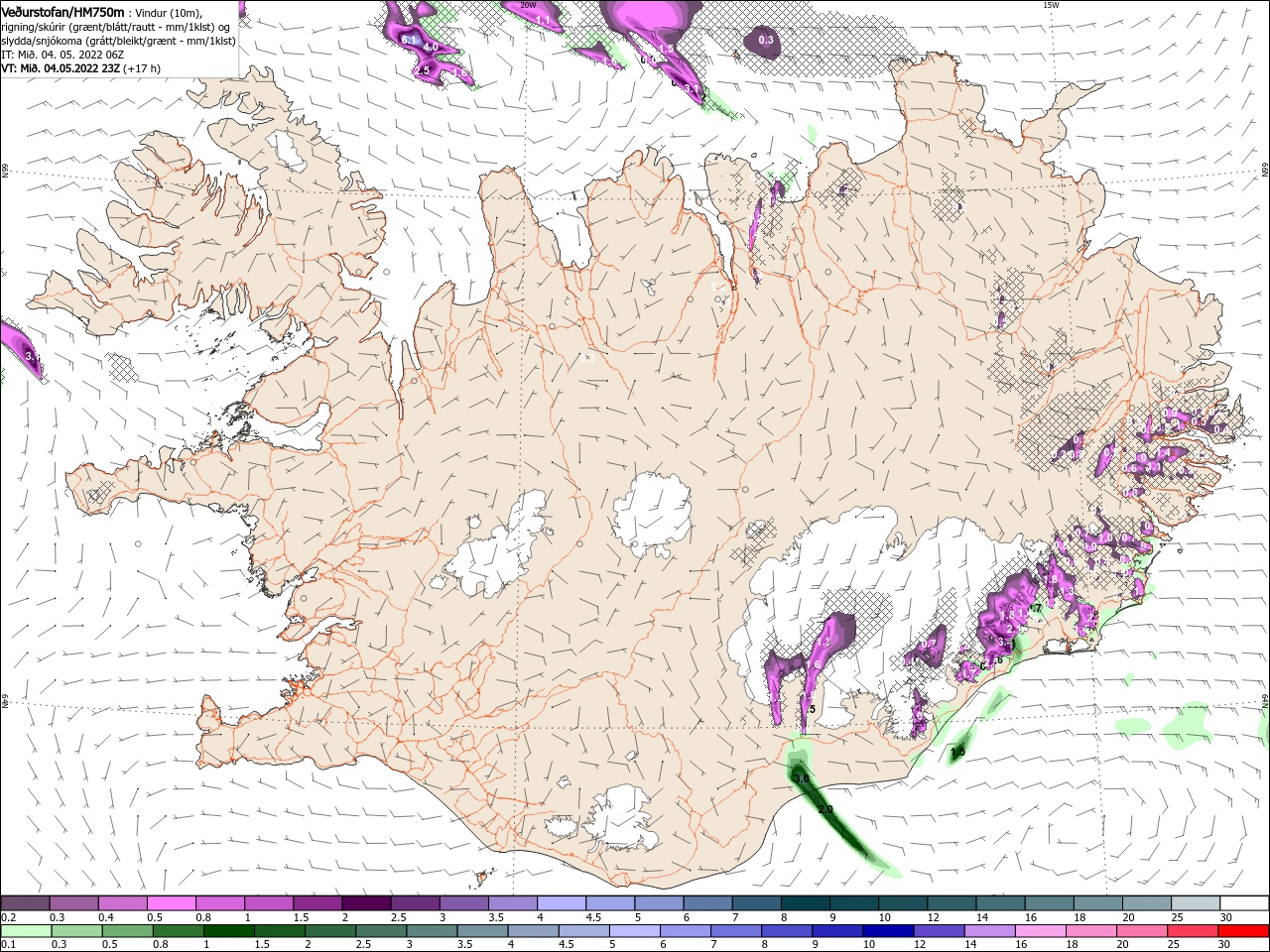1270x952 pixels.
Task: Click the pale green first rain legend swatch
Action: 25,931
